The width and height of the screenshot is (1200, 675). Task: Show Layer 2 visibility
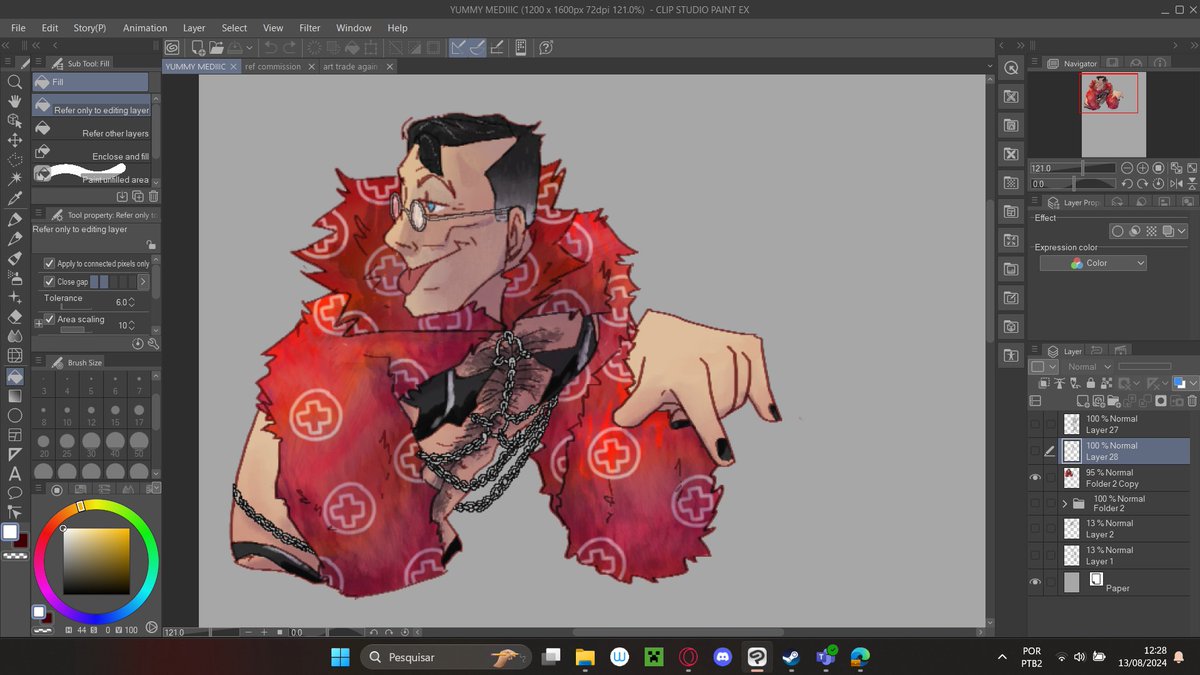[1035, 528]
